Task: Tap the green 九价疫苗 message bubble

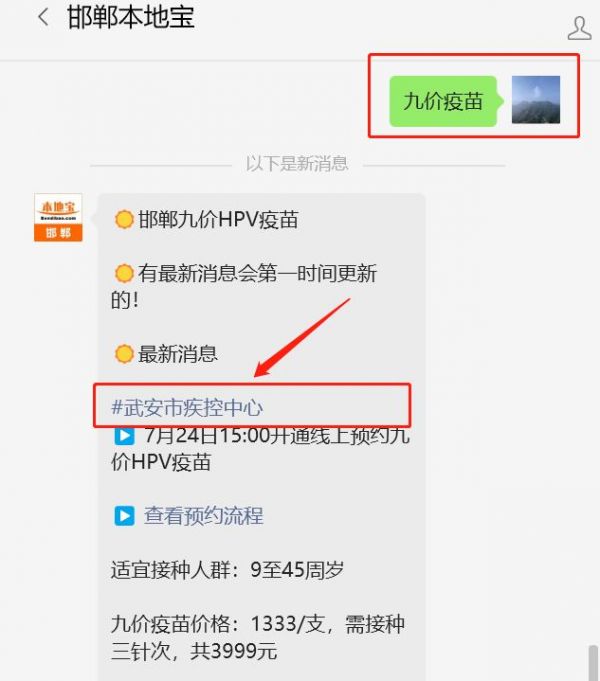Action: point(443,101)
